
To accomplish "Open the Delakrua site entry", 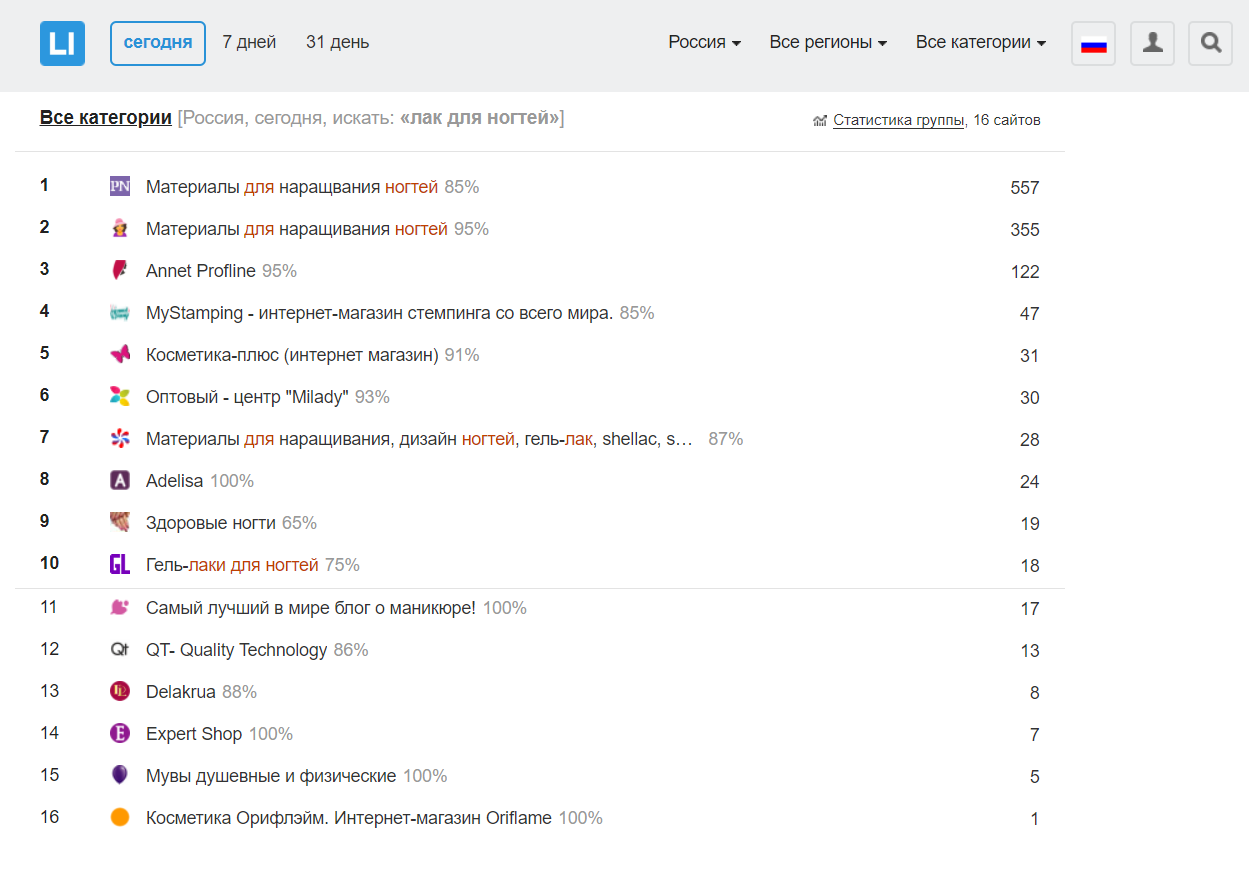I will pyautogui.click(x=180, y=691).
